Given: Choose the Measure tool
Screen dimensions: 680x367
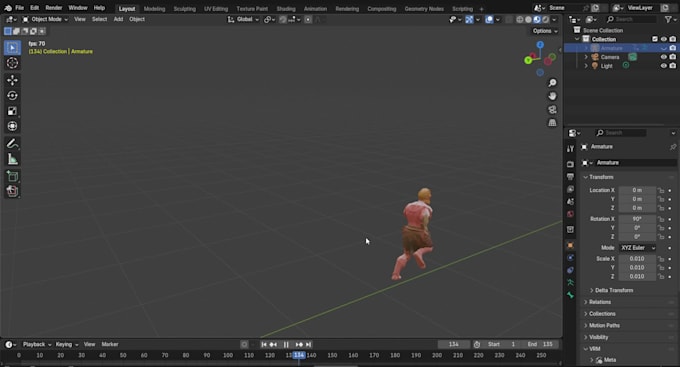Looking at the screenshot, I should pyautogui.click(x=12, y=159).
